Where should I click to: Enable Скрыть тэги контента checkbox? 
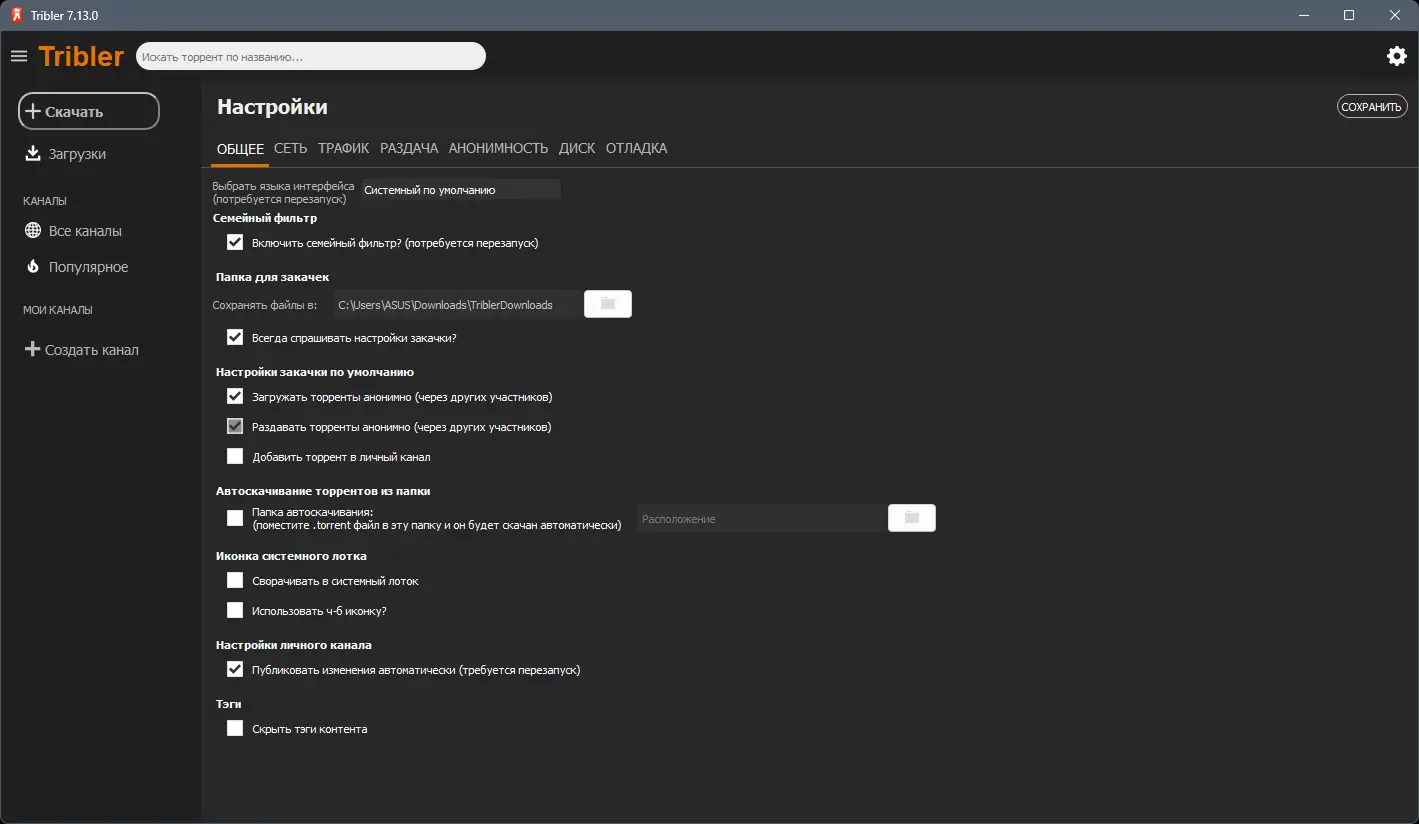click(235, 728)
